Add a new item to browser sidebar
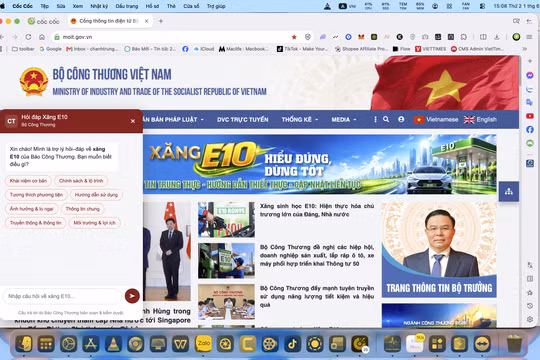This screenshot has width=540, height=360. point(530,61)
